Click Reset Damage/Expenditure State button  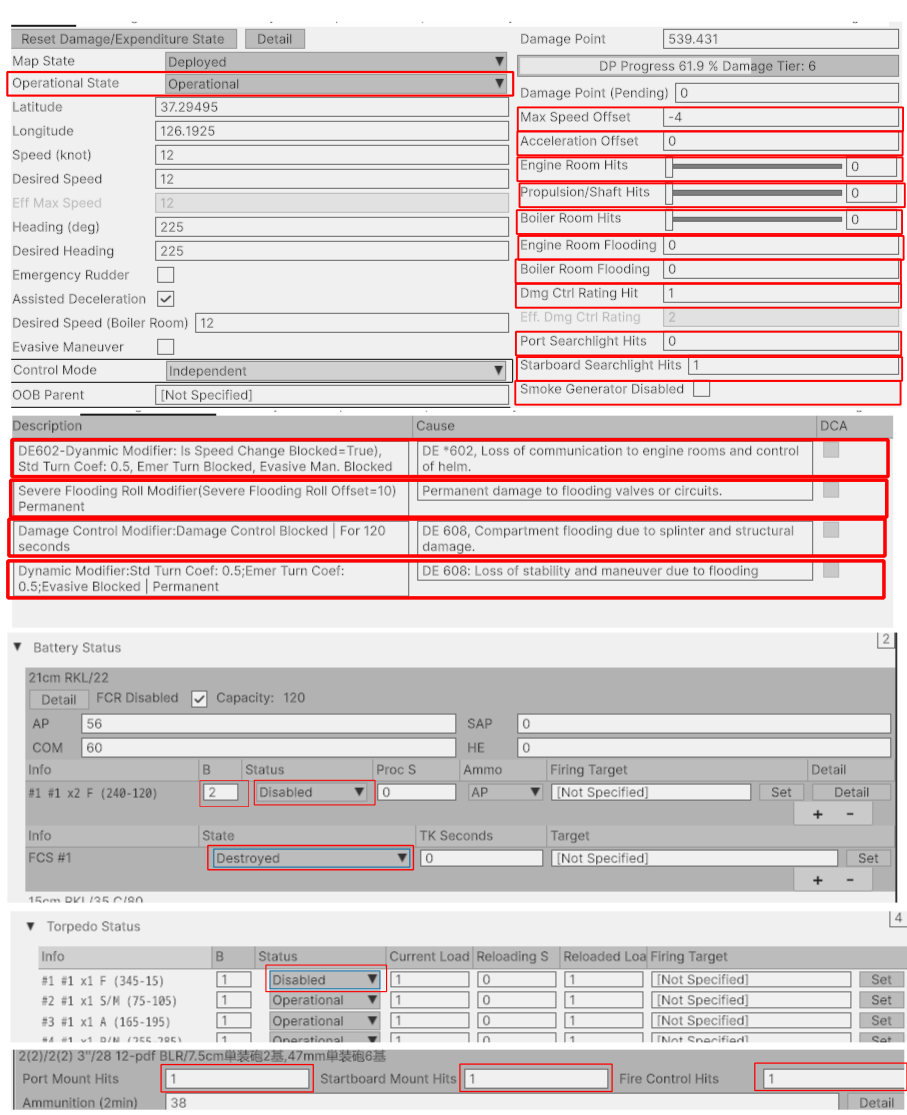(122, 39)
